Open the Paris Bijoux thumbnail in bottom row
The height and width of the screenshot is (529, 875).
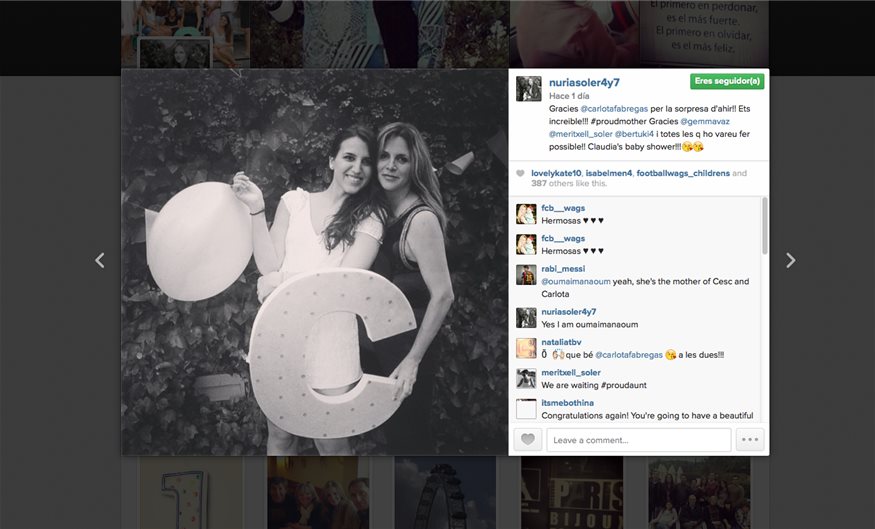pos(572,493)
